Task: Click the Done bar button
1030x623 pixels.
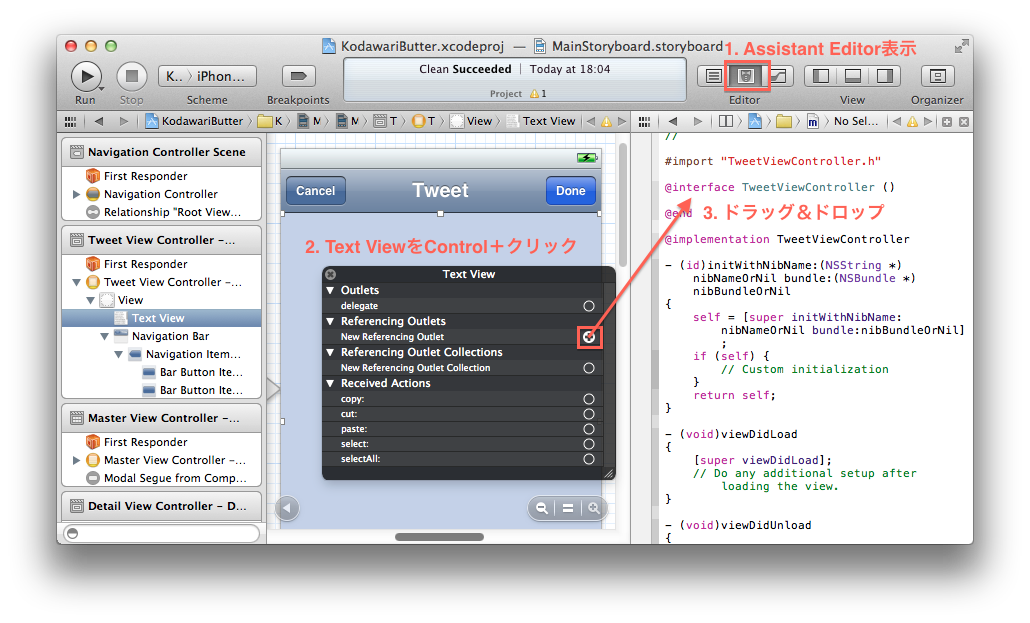Action: 571,191
